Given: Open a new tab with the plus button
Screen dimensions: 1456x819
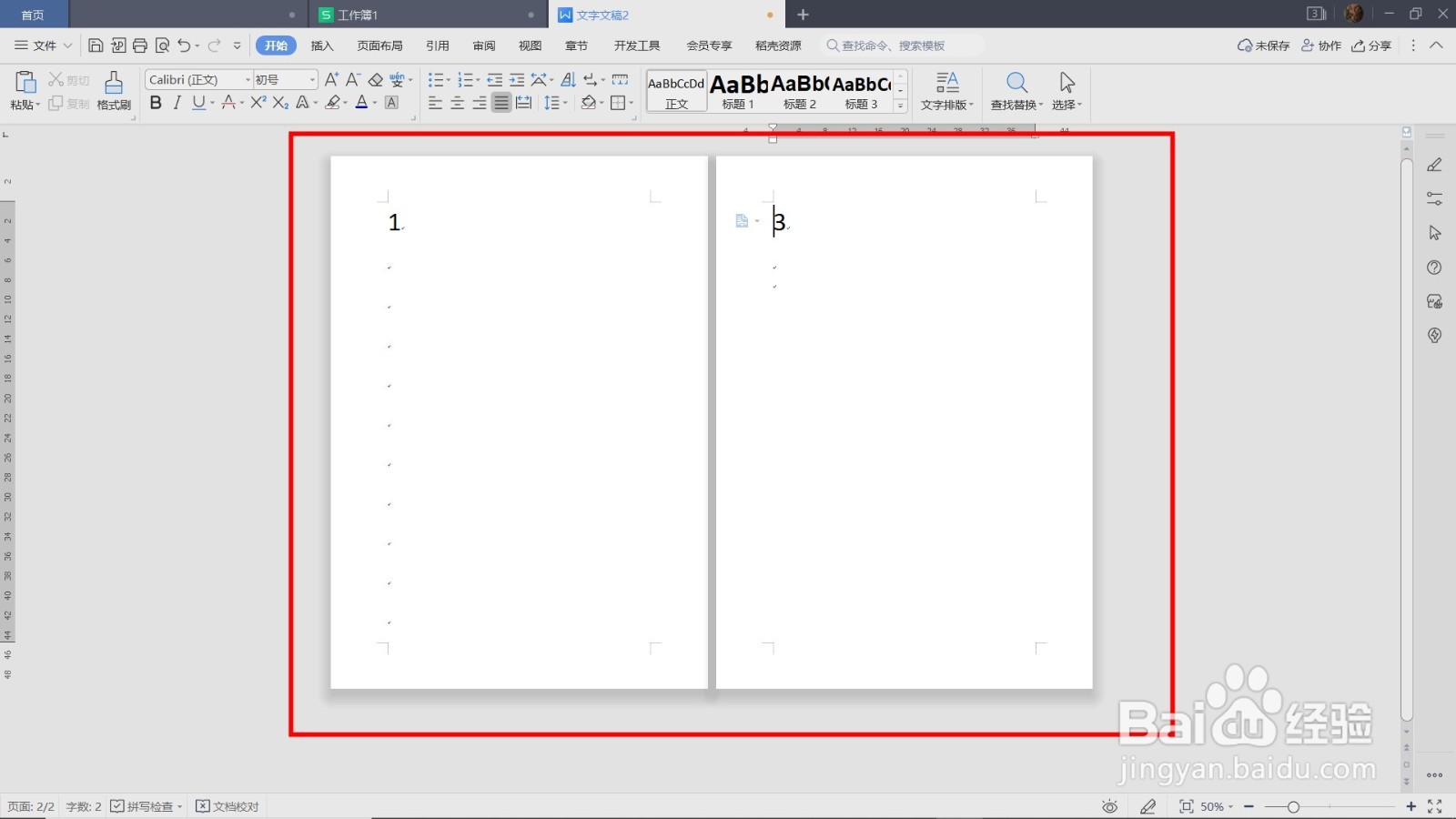Looking at the screenshot, I should (803, 15).
